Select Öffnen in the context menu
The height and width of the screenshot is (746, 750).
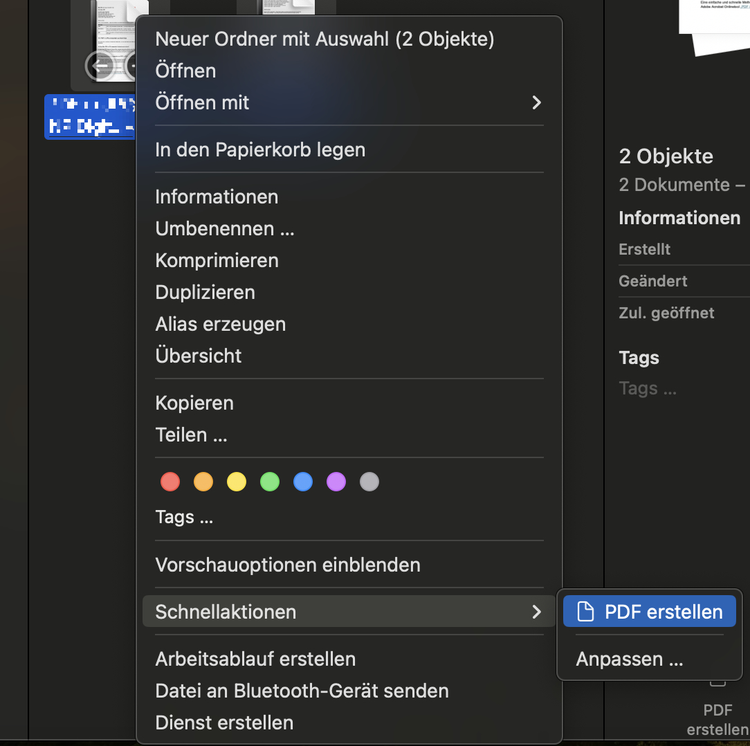tap(349, 71)
